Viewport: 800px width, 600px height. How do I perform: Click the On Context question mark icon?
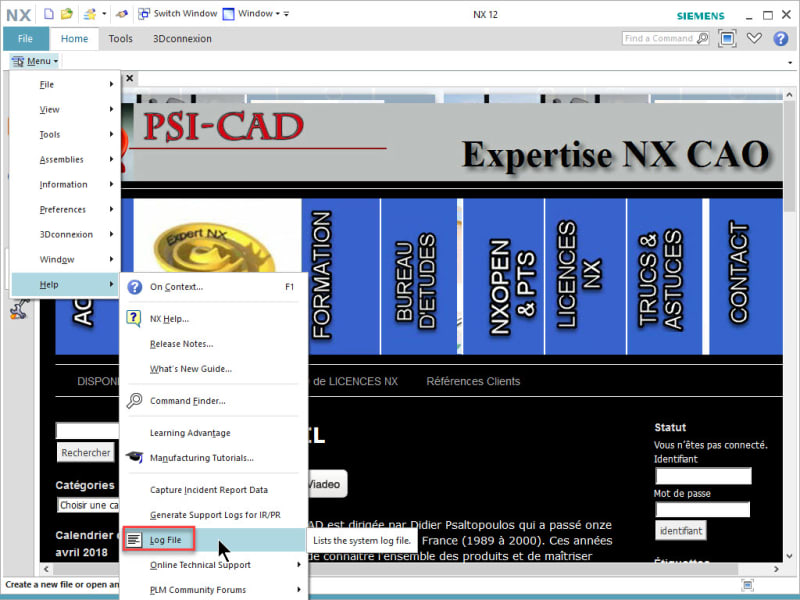coord(135,287)
